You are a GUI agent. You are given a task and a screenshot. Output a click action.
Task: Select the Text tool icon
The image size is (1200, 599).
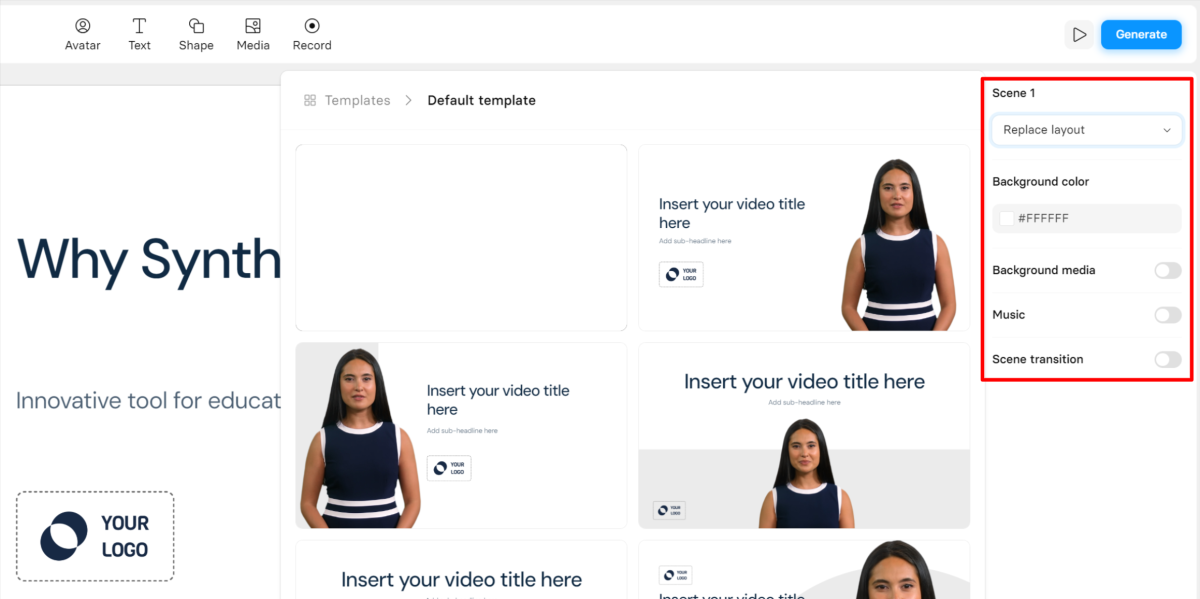coord(139,26)
